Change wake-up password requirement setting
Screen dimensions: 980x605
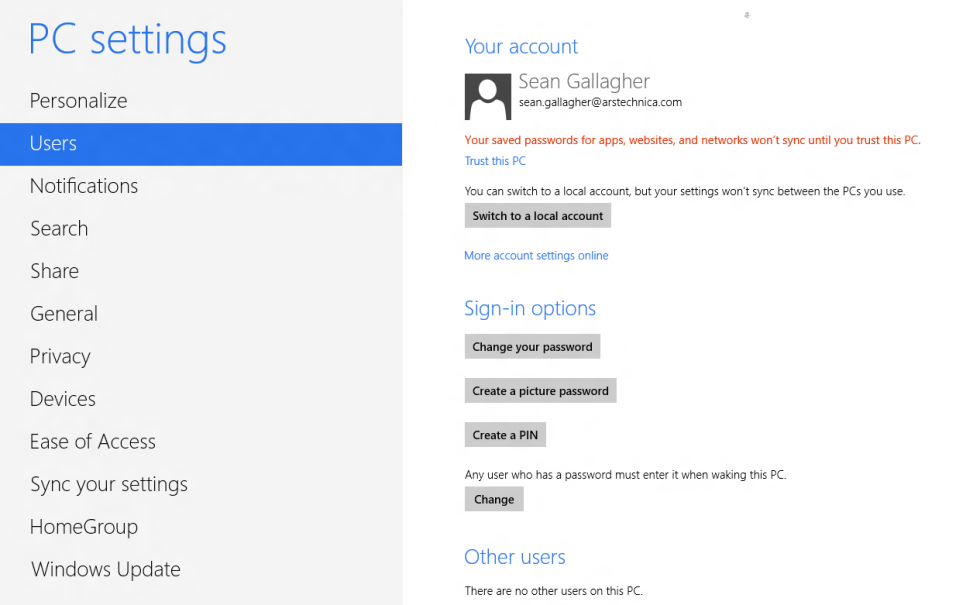[493, 498]
